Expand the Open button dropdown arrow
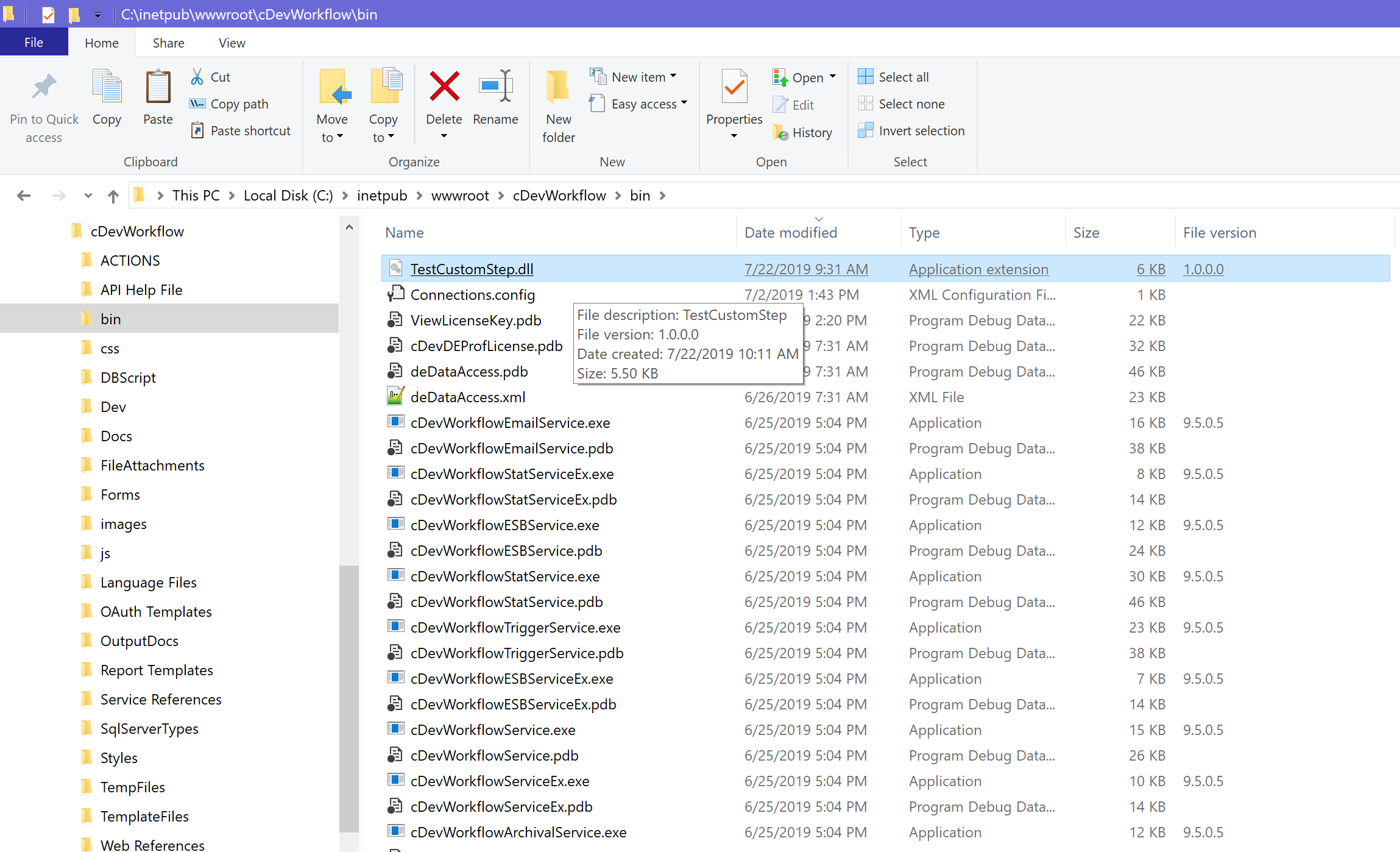The width and height of the screenshot is (1400, 852). (x=833, y=77)
